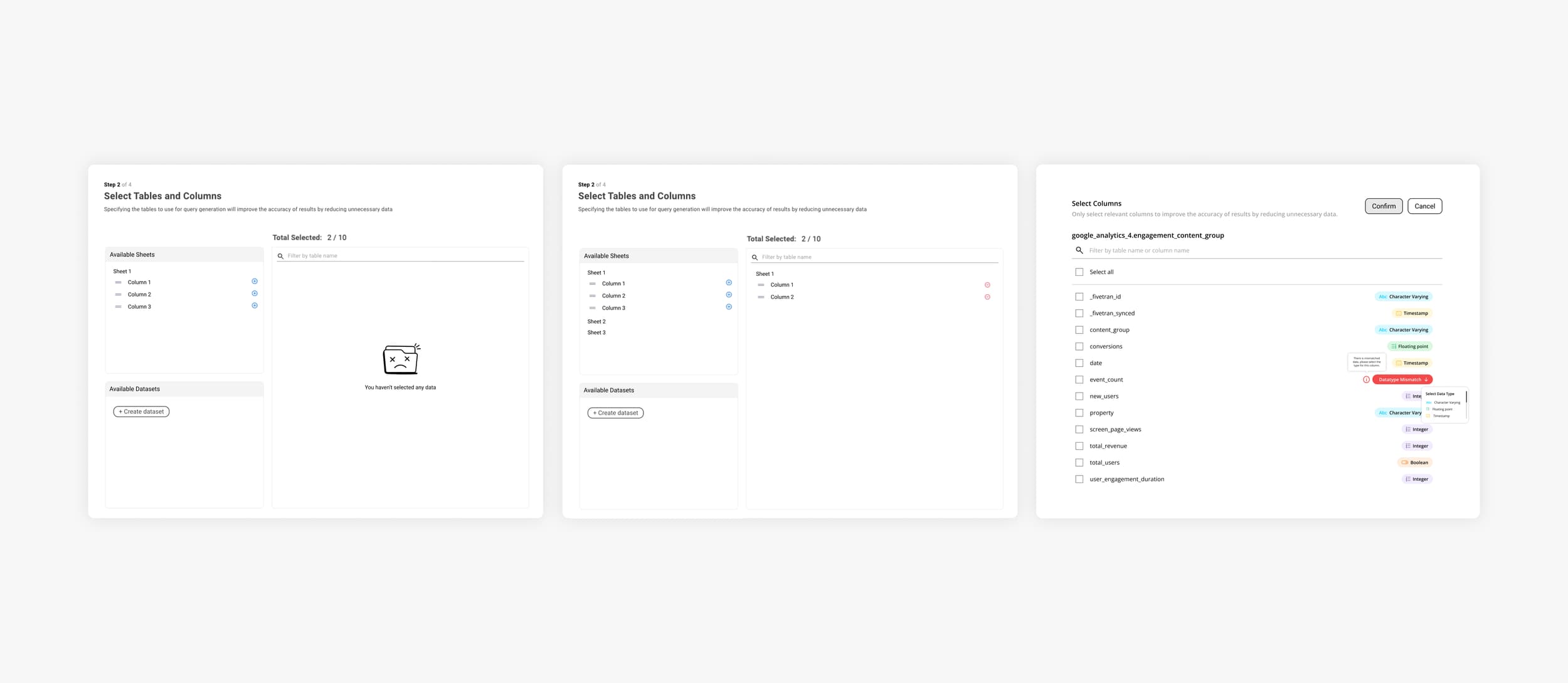The image size is (1568, 683).
Task: Check the _fivetran_id column checkbox
Action: [1079, 296]
